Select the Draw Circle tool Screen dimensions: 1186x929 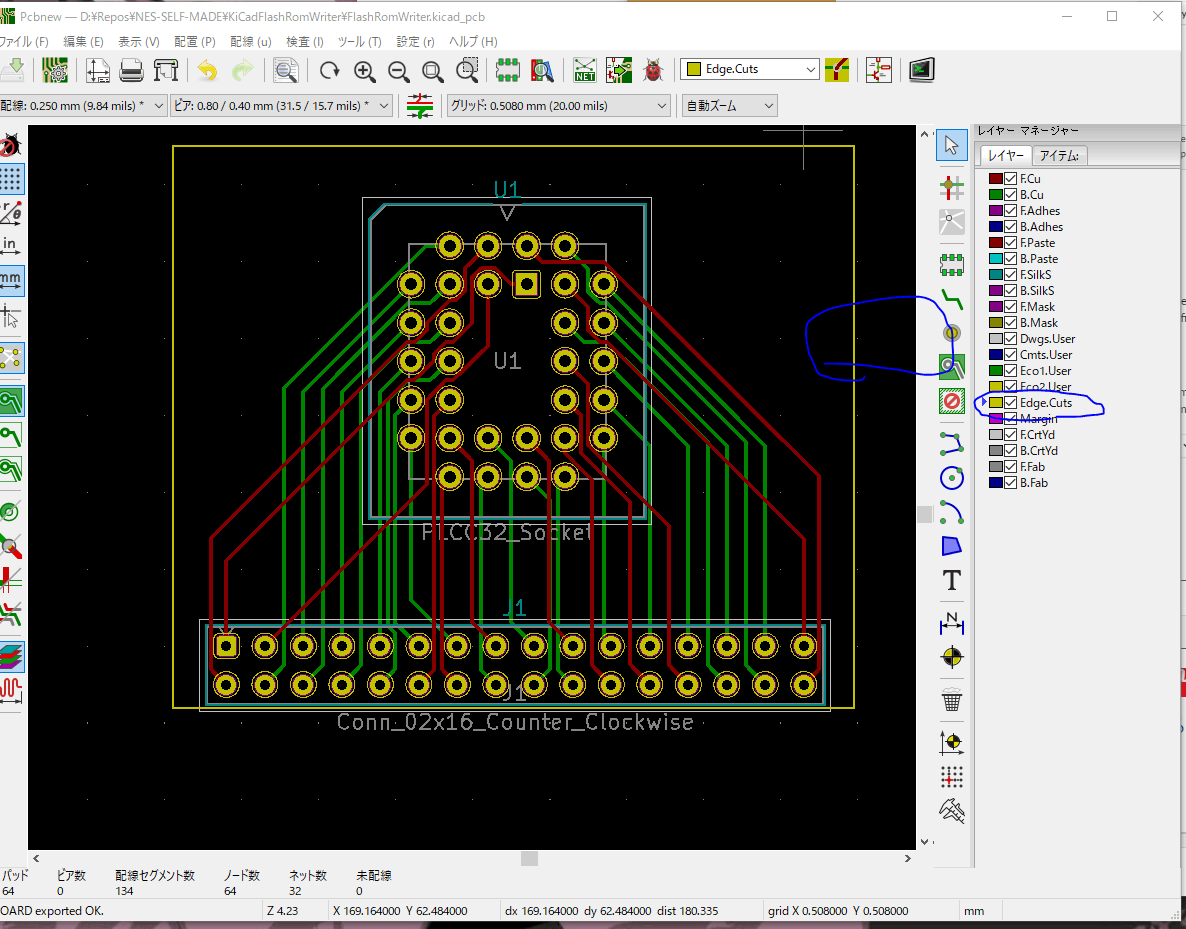coord(952,477)
